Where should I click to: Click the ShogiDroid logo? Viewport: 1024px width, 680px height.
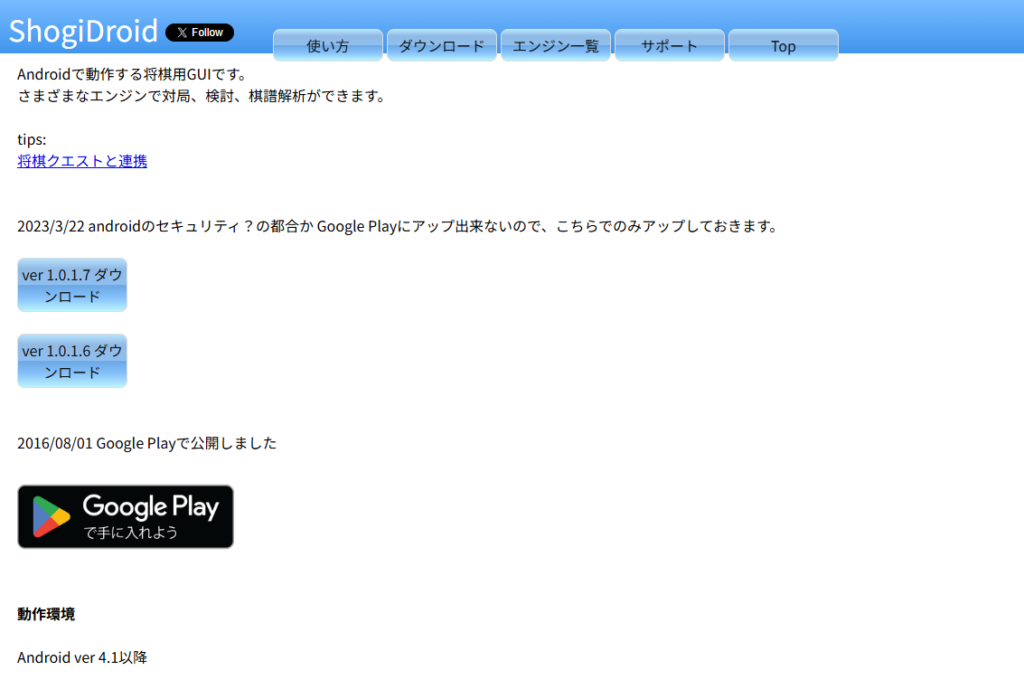coord(82,31)
